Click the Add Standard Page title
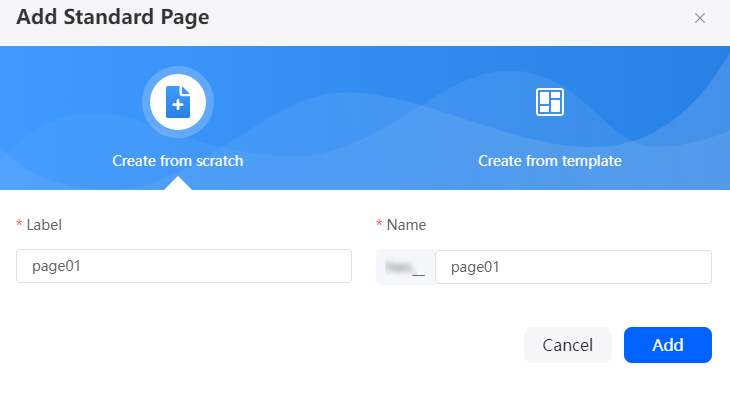Screen dimensions: 730x397 pos(113,17)
